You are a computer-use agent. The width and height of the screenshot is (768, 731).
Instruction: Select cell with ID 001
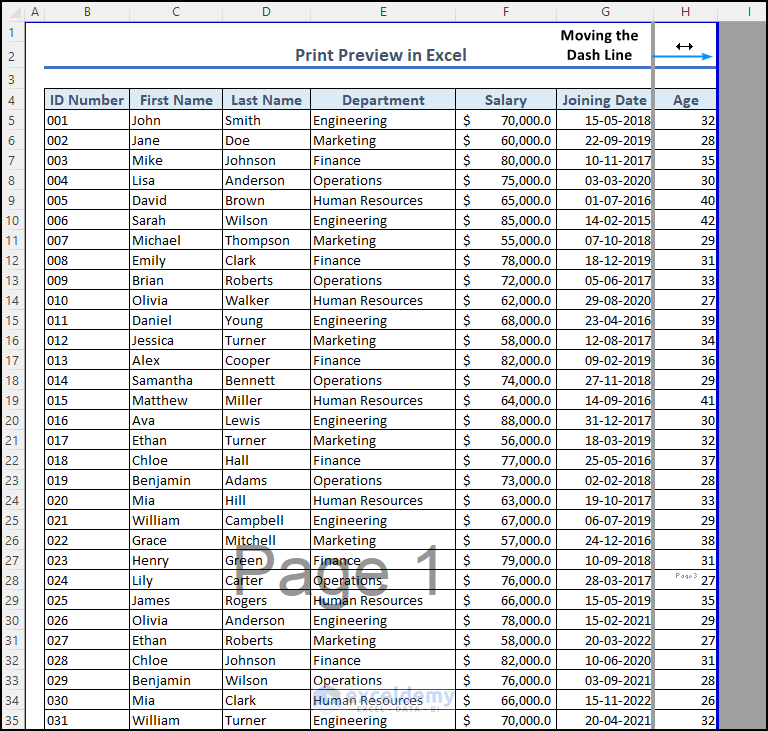pos(87,121)
